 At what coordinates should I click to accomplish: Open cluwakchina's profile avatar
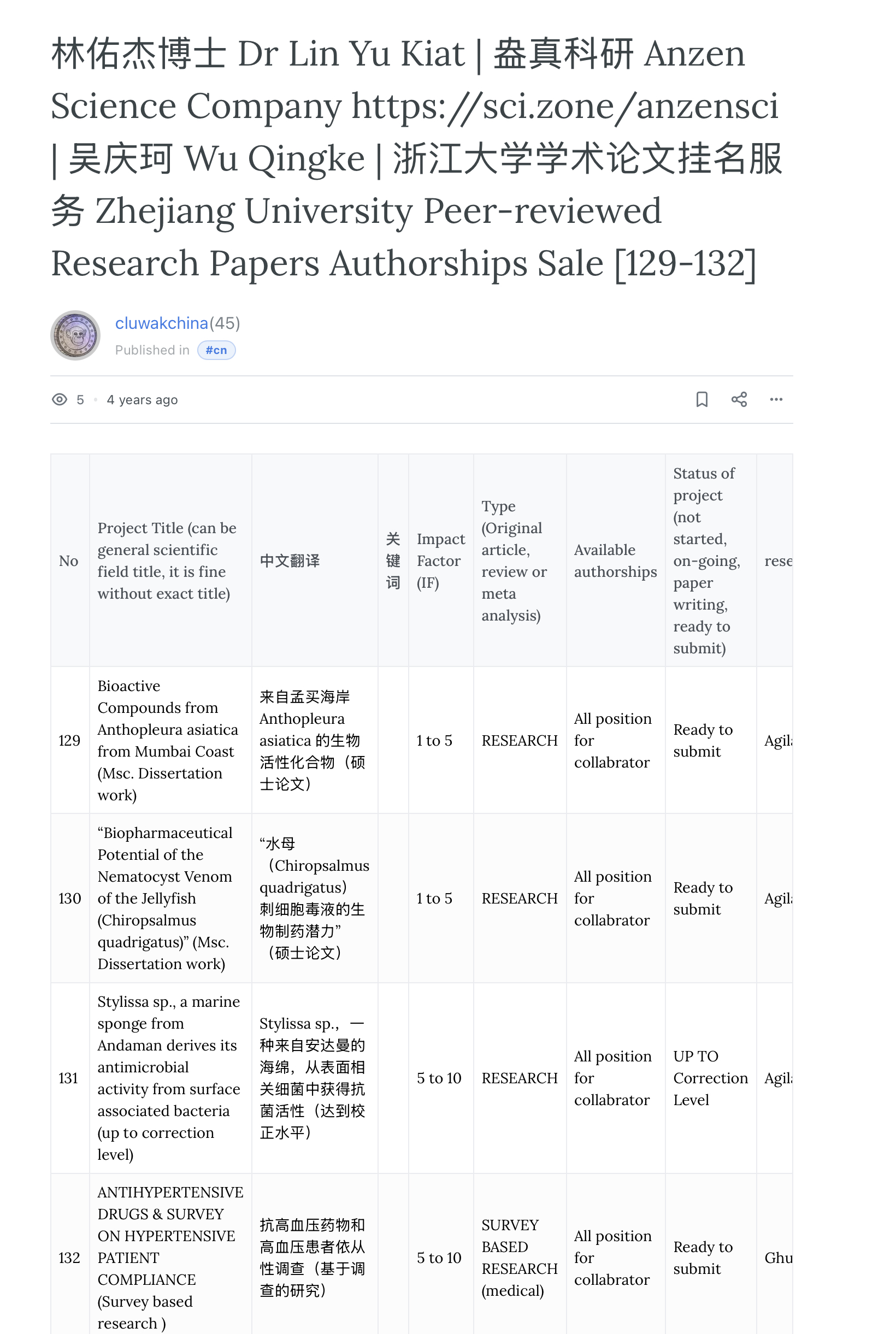(x=75, y=335)
